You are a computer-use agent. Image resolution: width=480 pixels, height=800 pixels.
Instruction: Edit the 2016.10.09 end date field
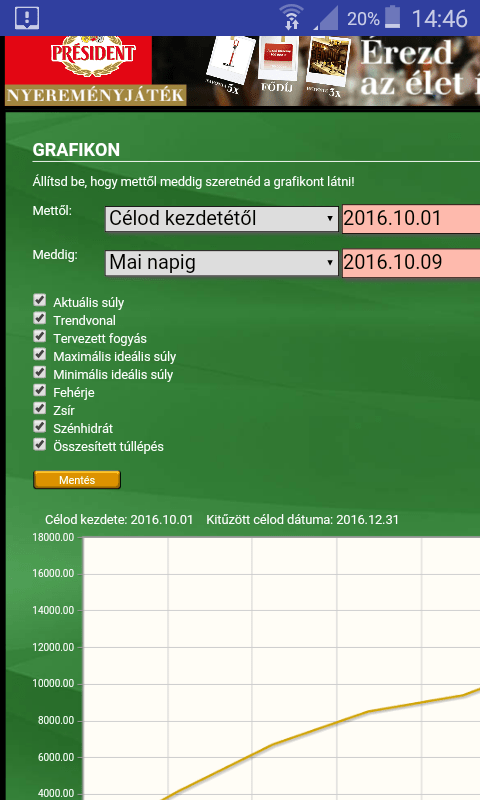(411, 263)
